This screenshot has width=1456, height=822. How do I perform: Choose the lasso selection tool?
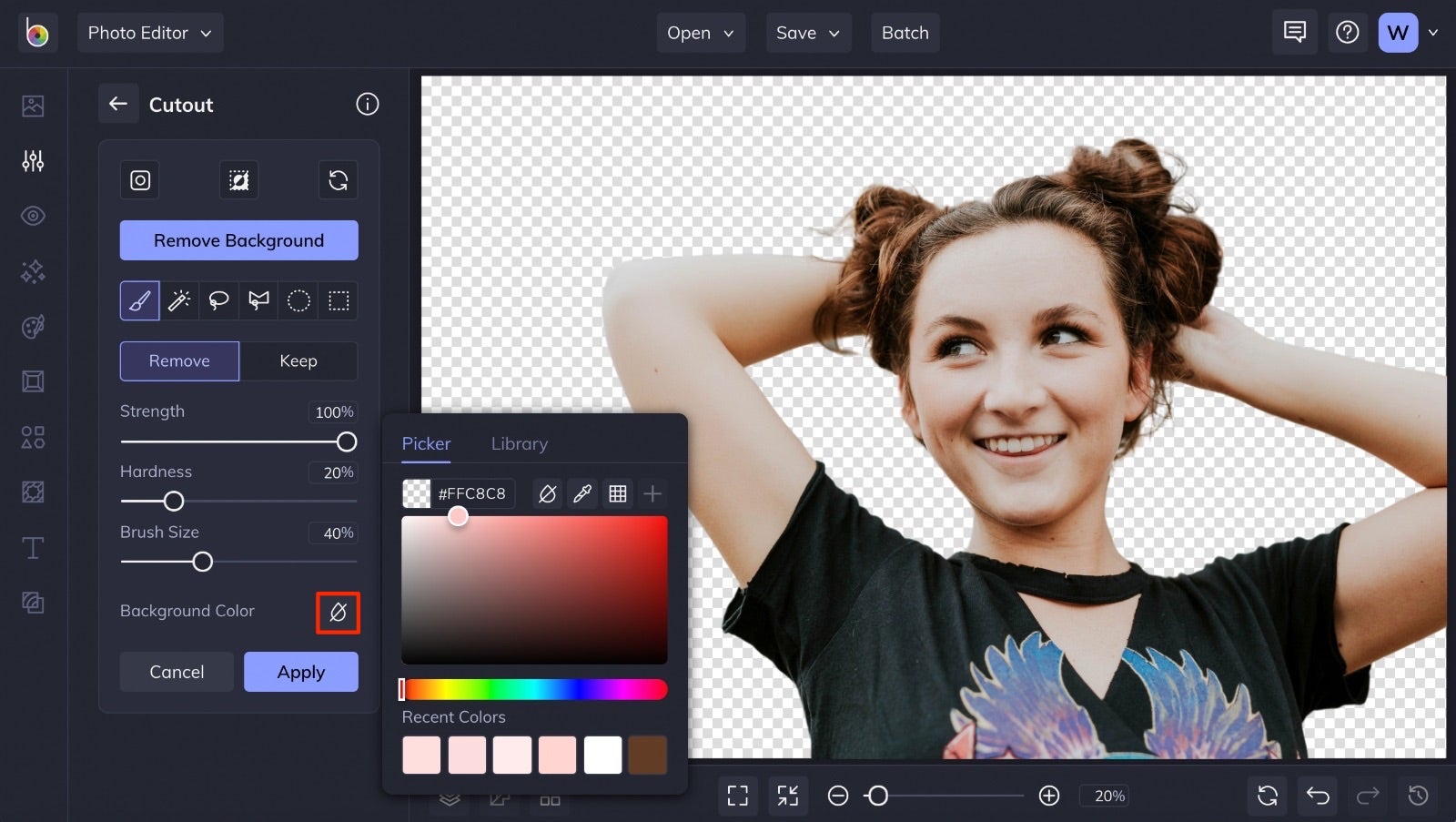(218, 300)
